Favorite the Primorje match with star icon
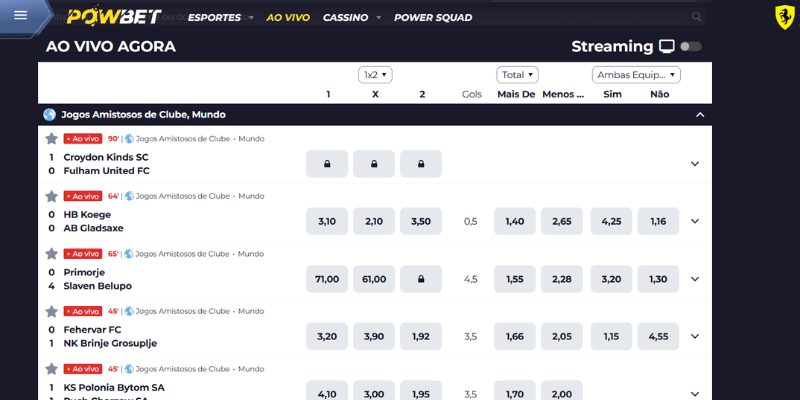The width and height of the screenshot is (800, 400). [51, 254]
